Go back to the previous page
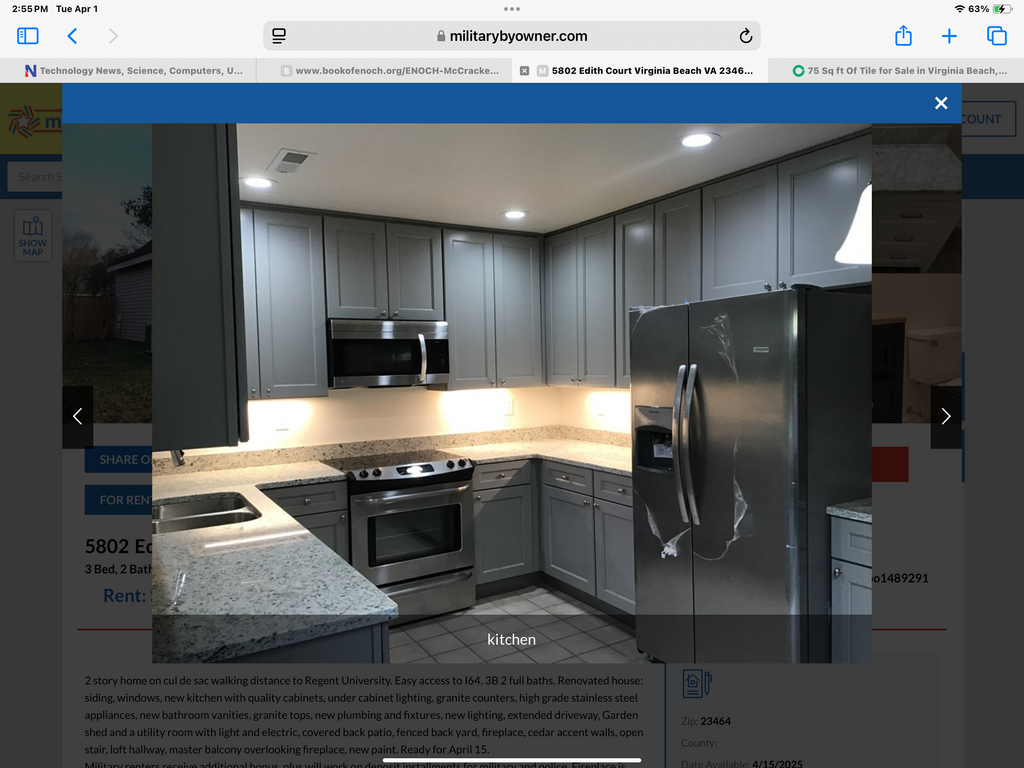This screenshot has width=1024, height=768. 72,36
